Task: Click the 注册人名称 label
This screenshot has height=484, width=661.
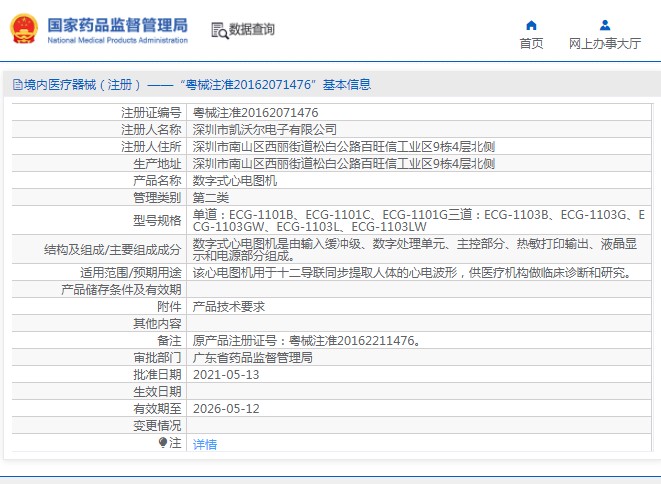Action: click(x=151, y=129)
